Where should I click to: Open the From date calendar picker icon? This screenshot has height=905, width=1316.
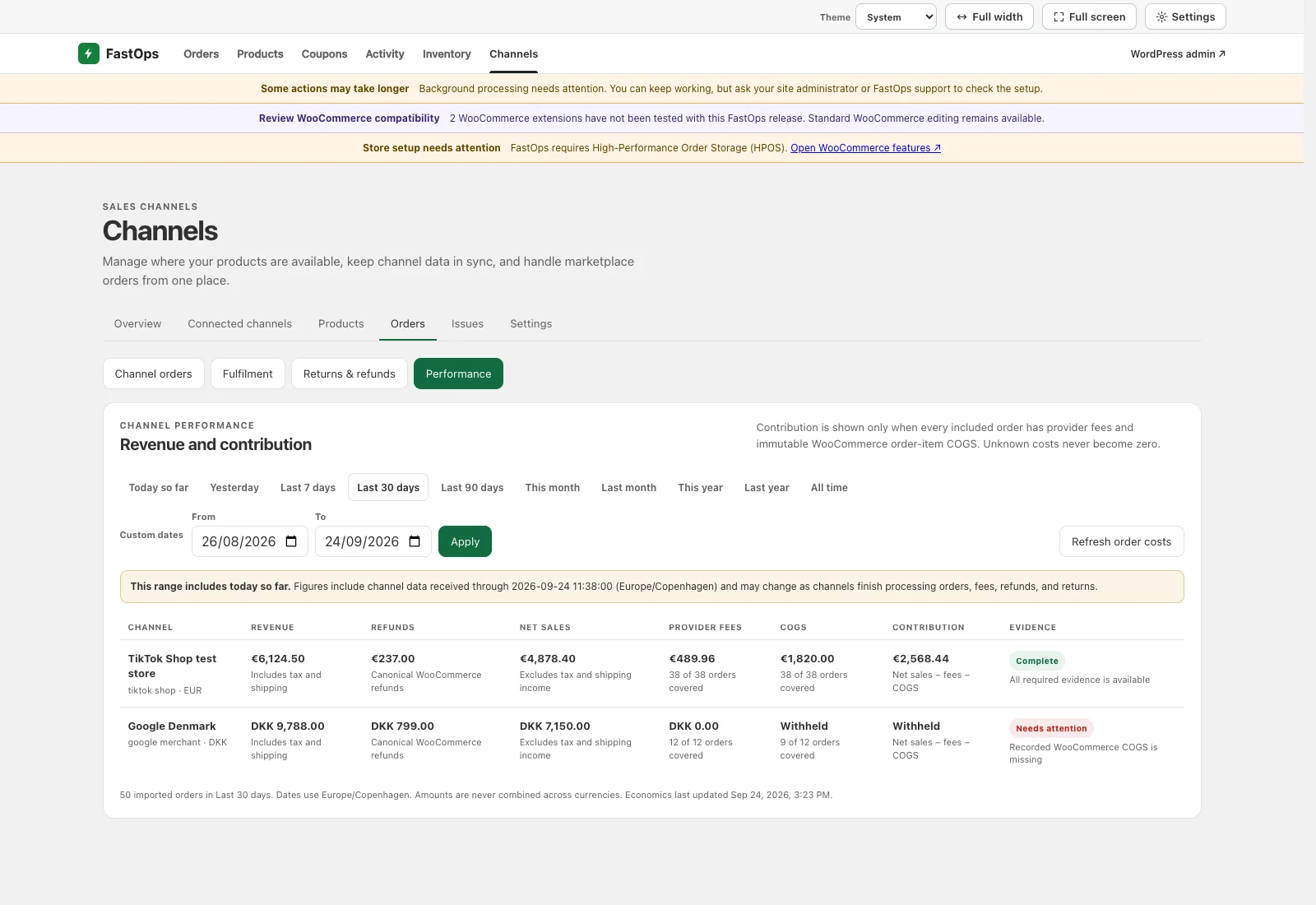point(291,541)
